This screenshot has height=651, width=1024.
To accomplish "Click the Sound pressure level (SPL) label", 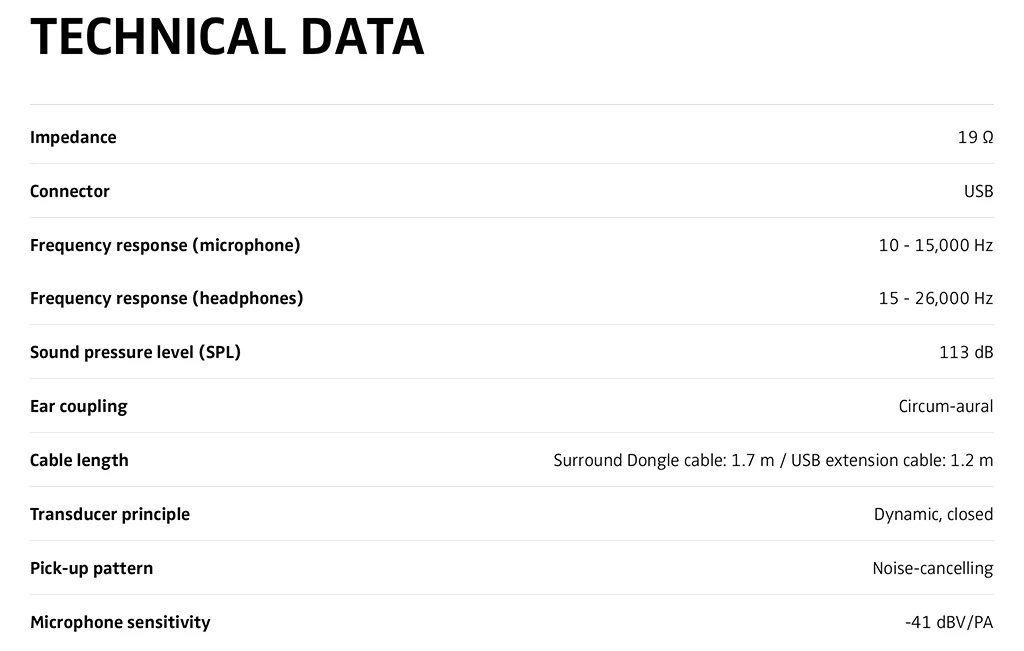I will (135, 352).
